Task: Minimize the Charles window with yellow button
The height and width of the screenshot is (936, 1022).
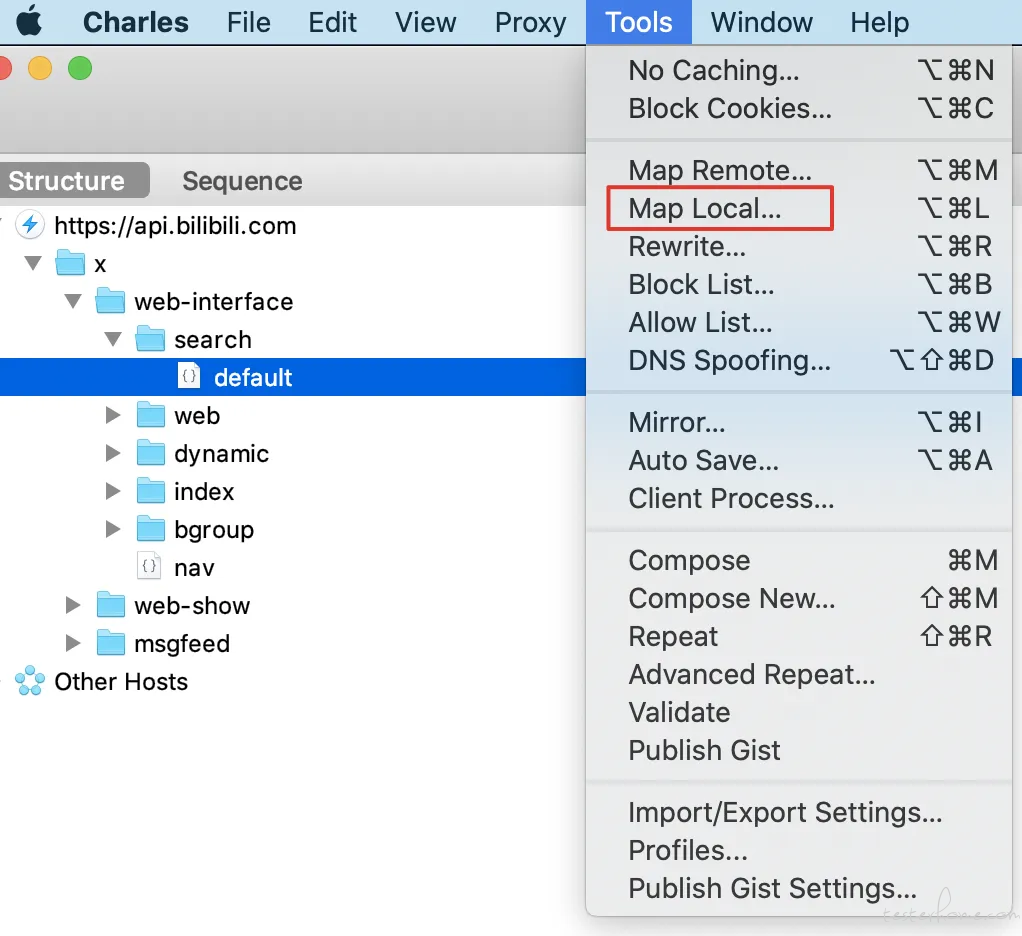Action: point(40,68)
